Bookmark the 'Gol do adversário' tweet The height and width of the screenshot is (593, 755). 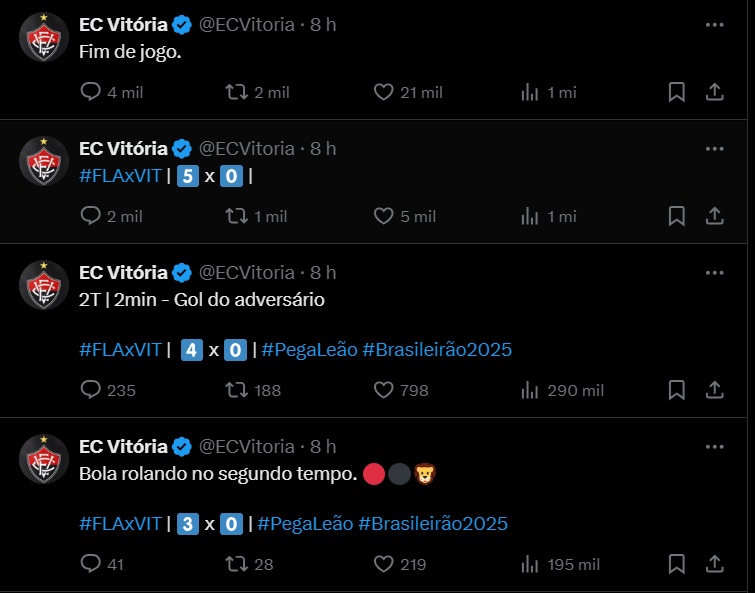click(677, 390)
